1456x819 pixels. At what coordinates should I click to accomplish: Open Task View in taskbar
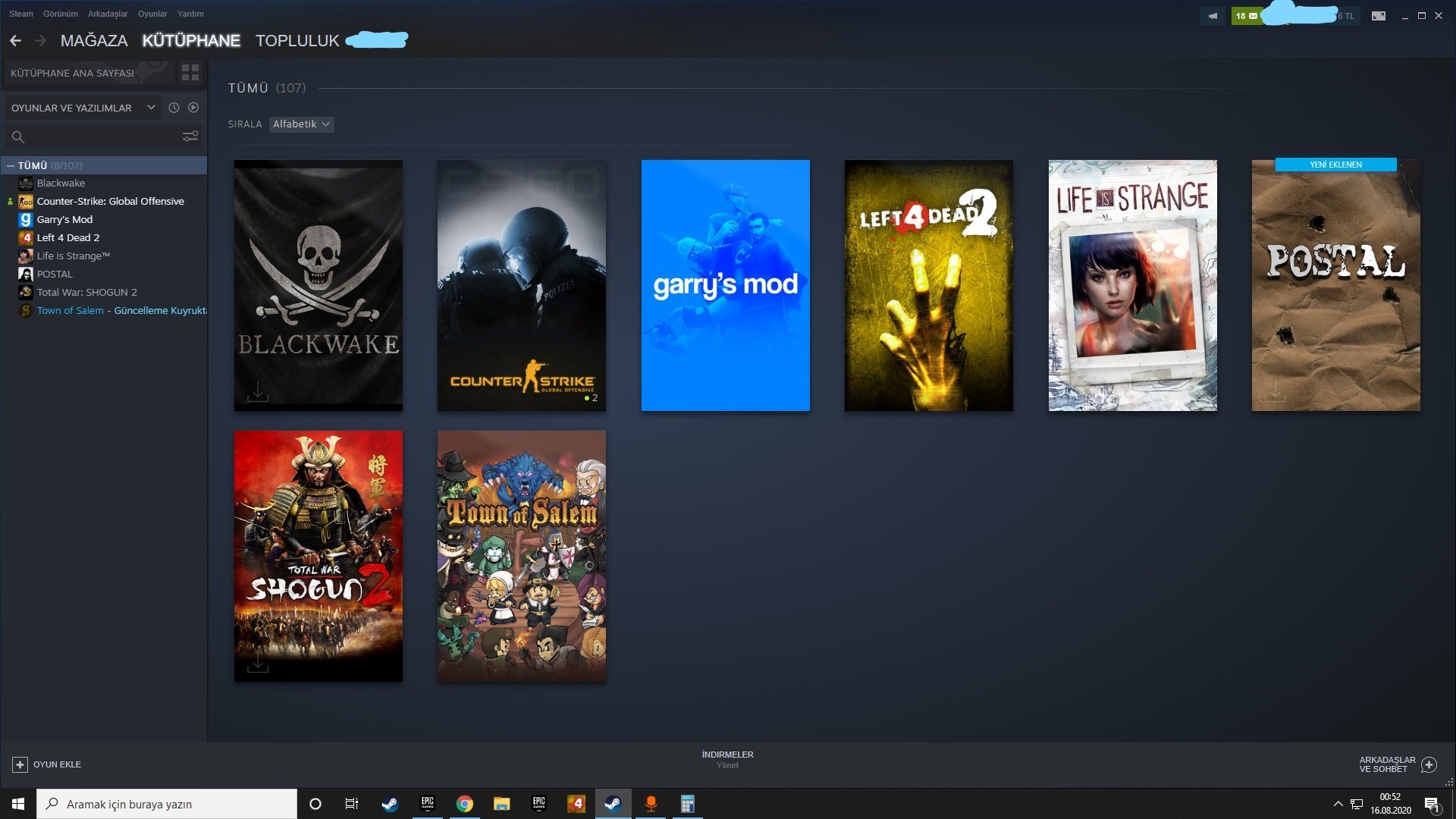(x=351, y=804)
